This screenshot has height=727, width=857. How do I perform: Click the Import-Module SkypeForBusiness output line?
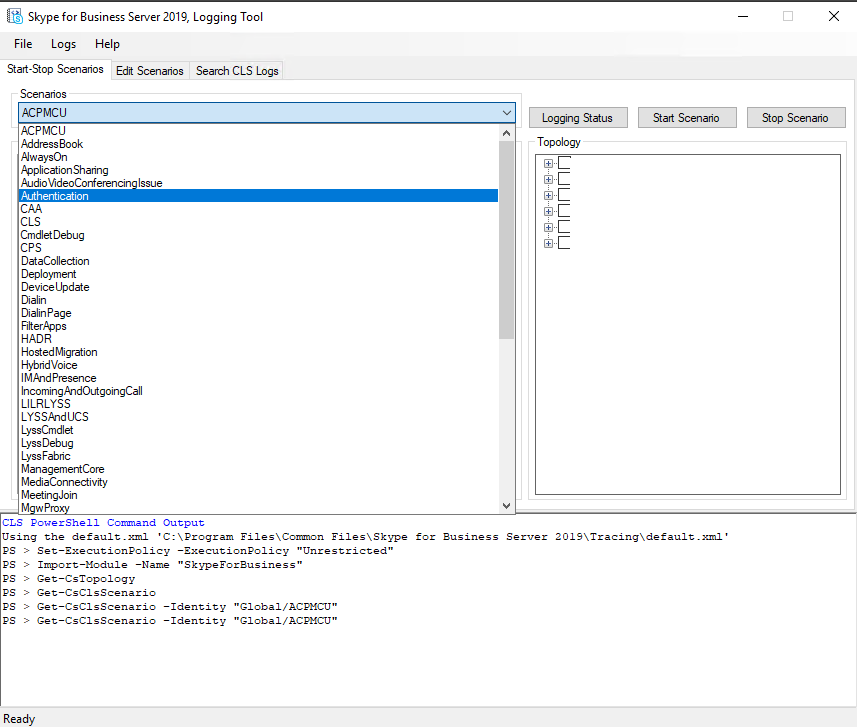pos(152,565)
